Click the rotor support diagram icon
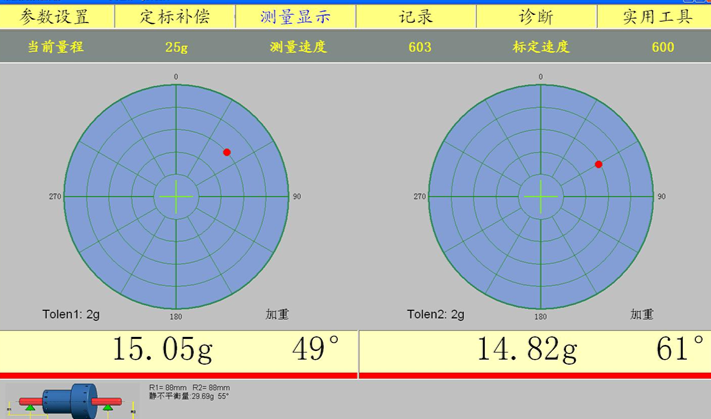 pos(70,399)
